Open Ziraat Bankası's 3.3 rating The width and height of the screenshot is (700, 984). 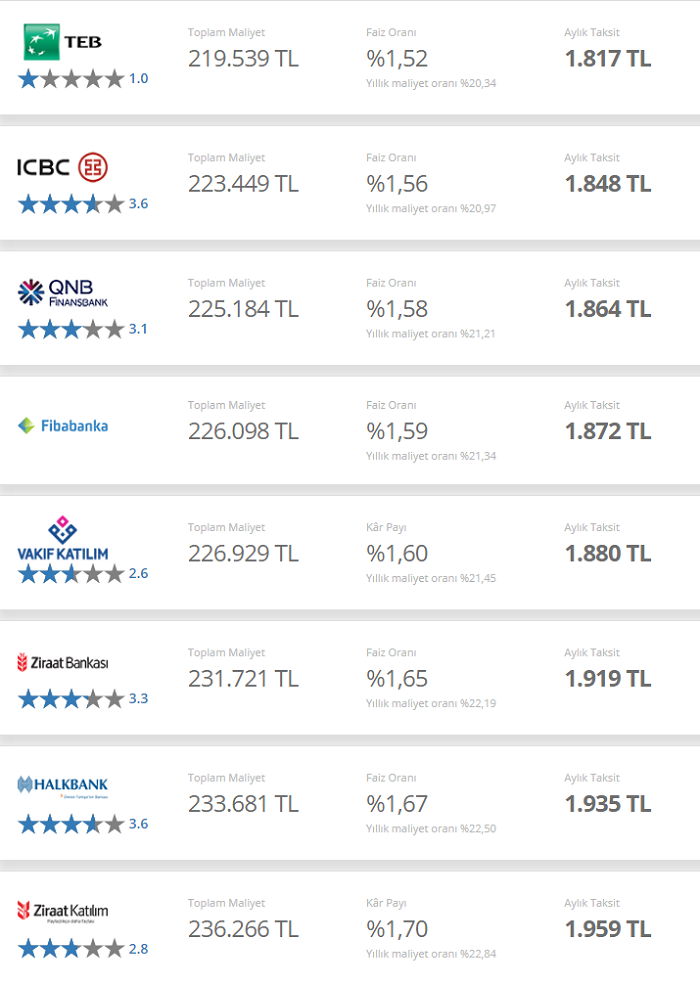tap(82, 699)
